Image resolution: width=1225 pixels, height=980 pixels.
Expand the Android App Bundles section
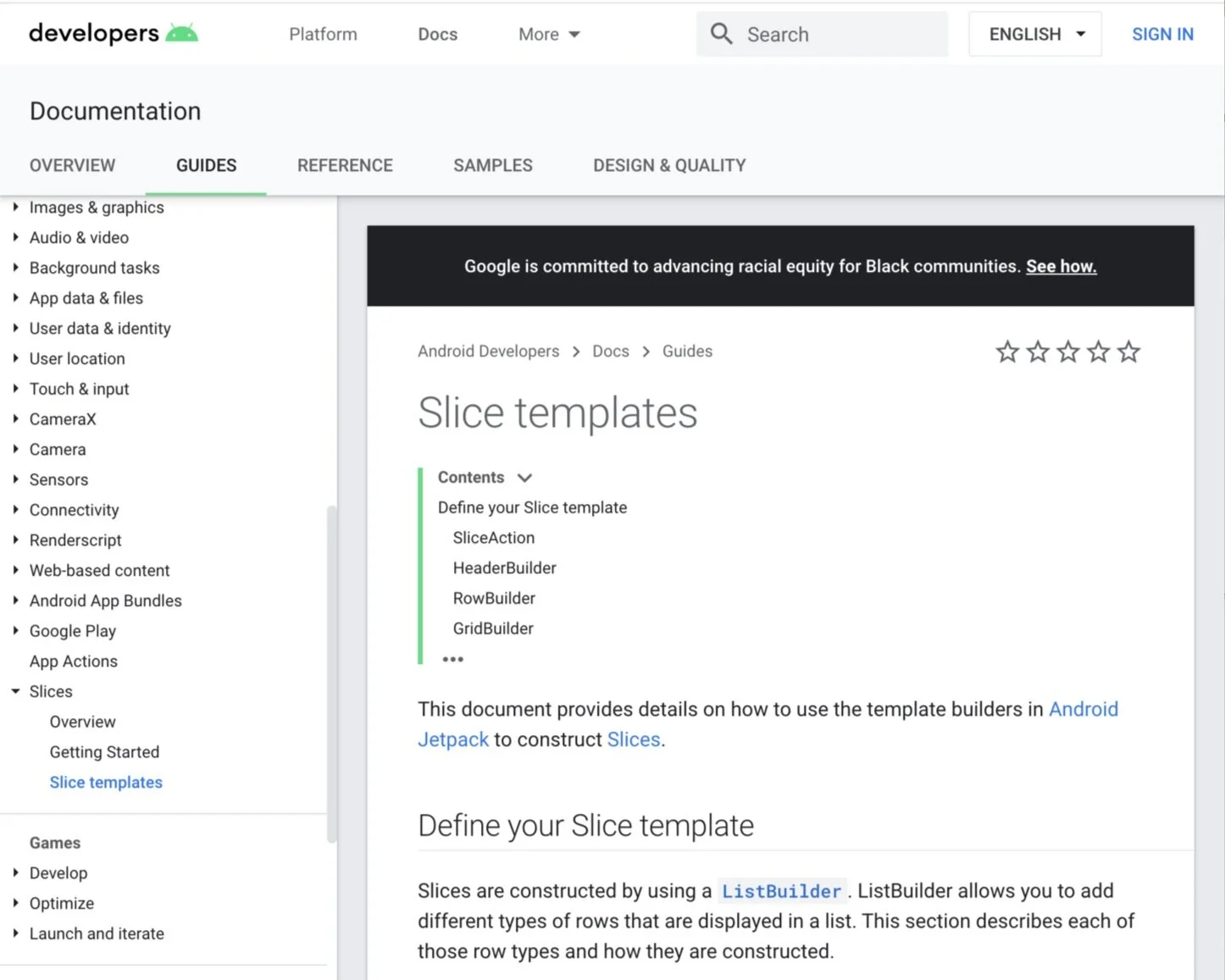click(x=15, y=601)
